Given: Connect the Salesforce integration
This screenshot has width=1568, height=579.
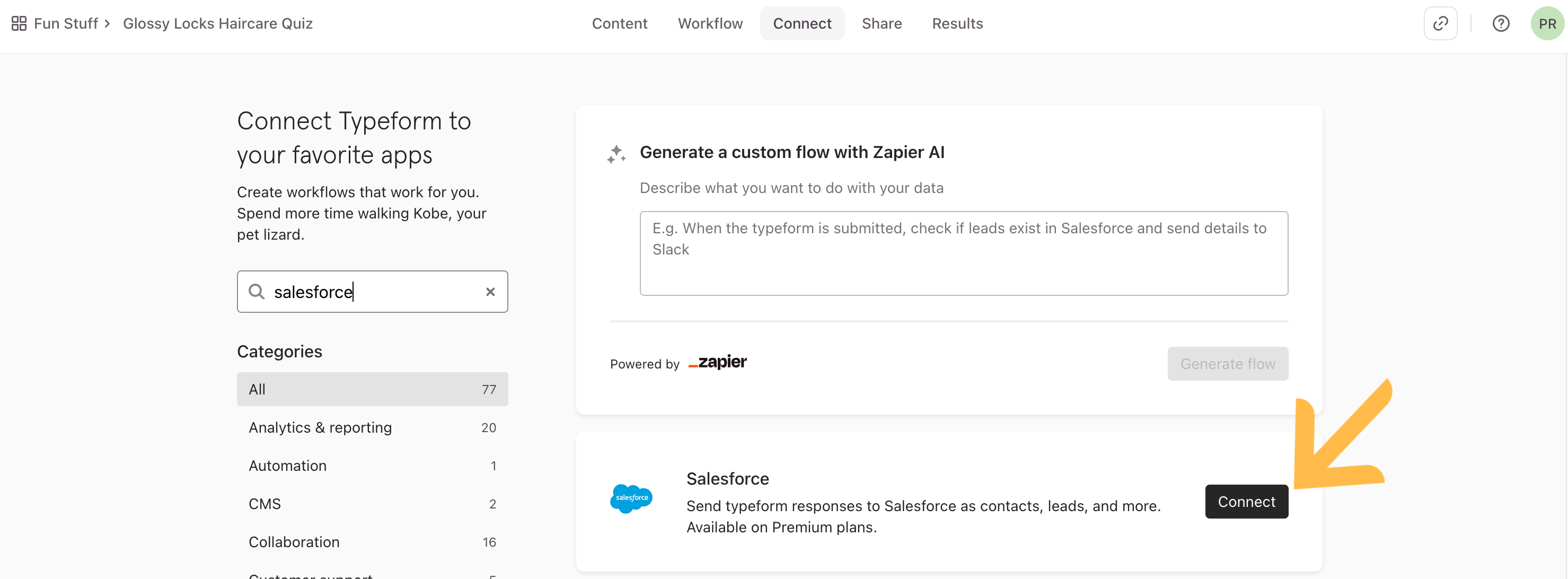Looking at the screenshot, I should [1246, 502].
